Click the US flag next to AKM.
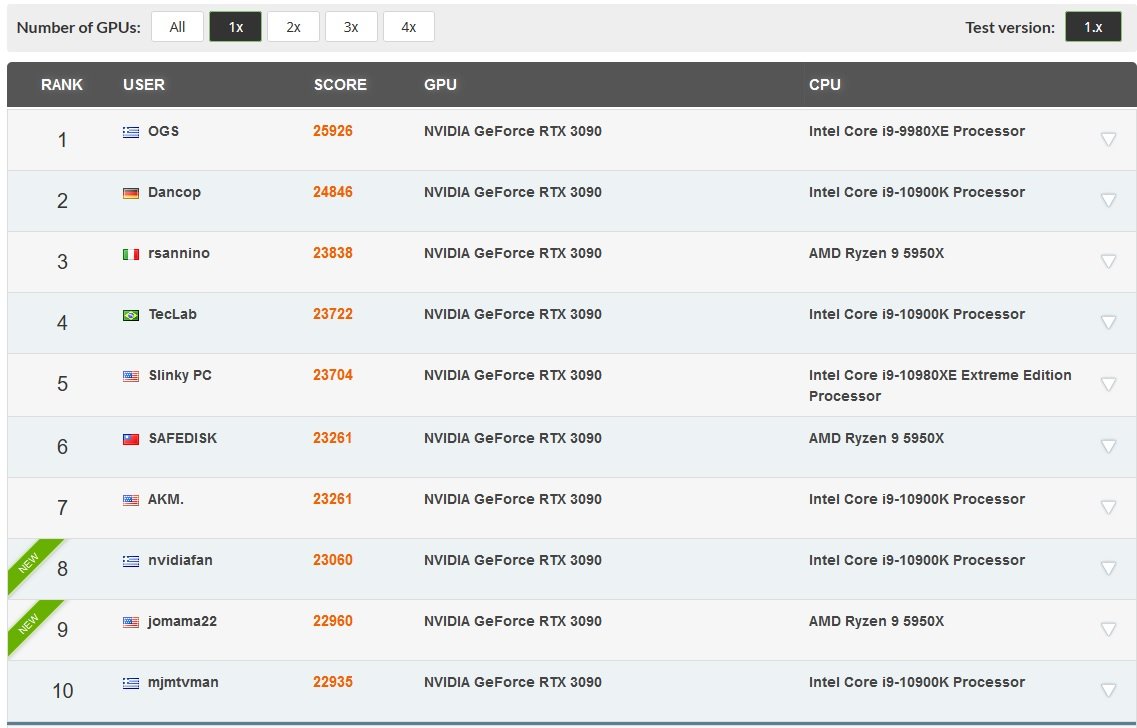Image resolution: width=1137 pixels, height=728 pixels. 131,500
